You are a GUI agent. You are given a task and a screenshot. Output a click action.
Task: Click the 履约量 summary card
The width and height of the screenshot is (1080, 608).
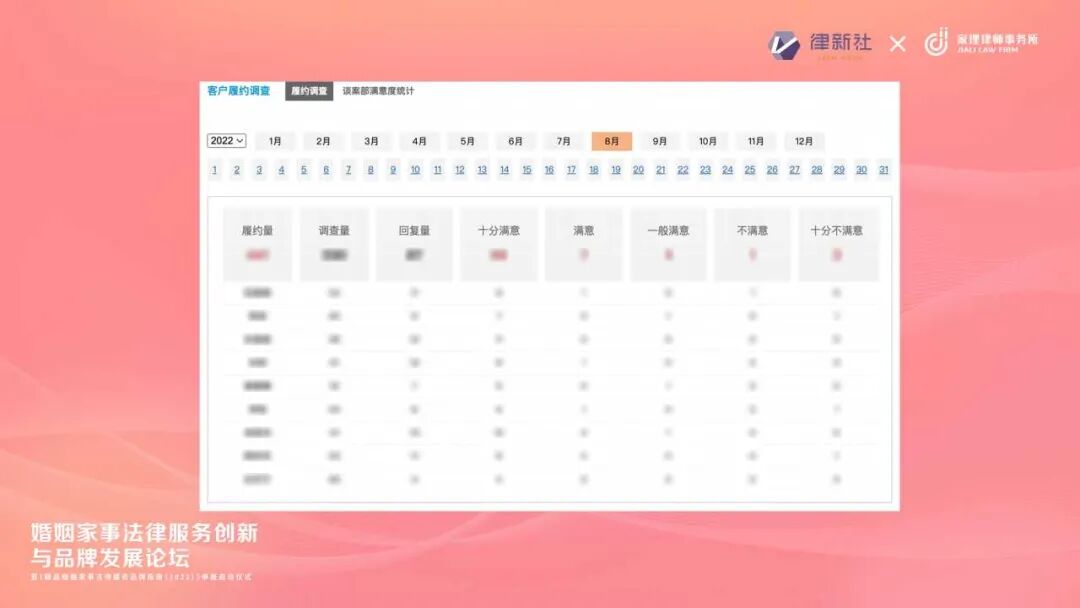coord(258,244)
